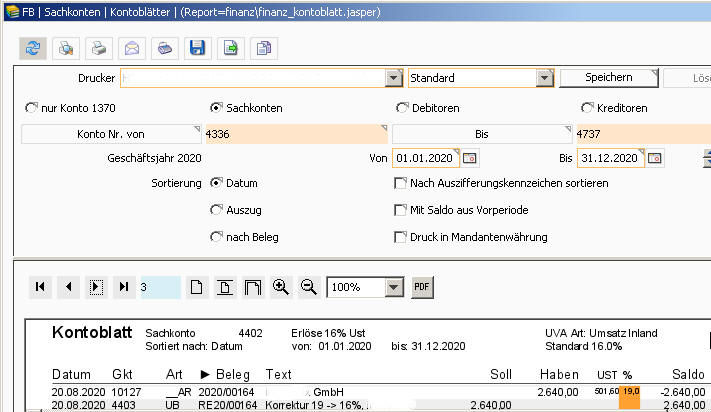This screenshot has width=711, height=412.
Task: Zoom in on the report preview
Action: 281,287
